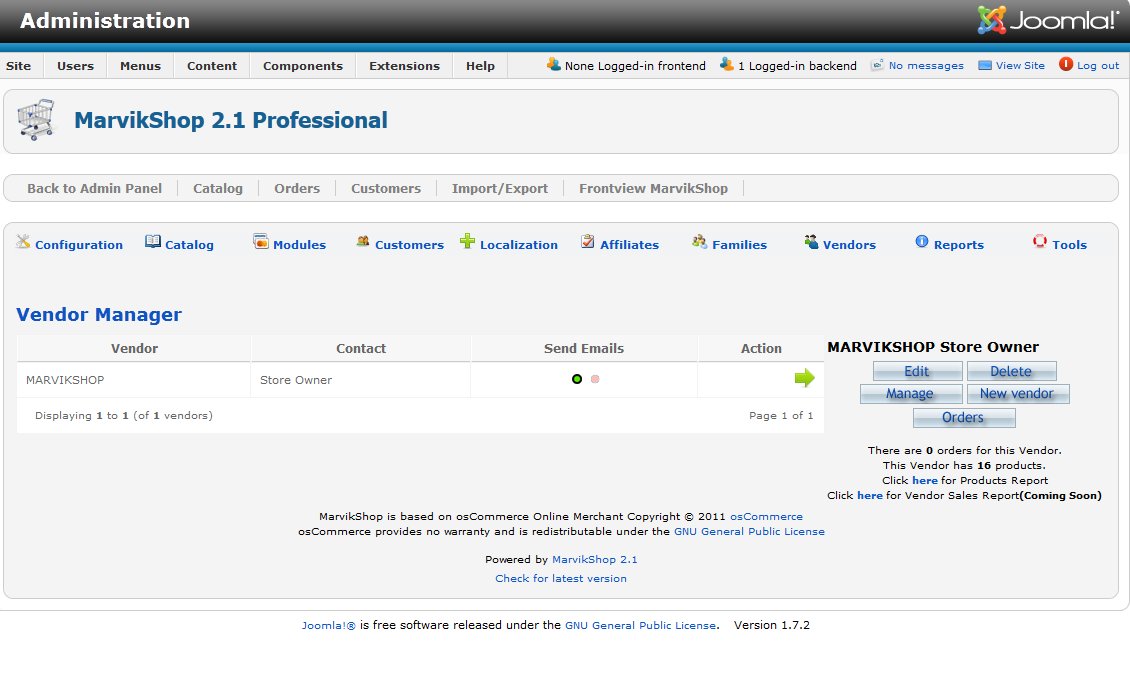
Task: Click the View Site monitor icon
Action: coord(984,65)
